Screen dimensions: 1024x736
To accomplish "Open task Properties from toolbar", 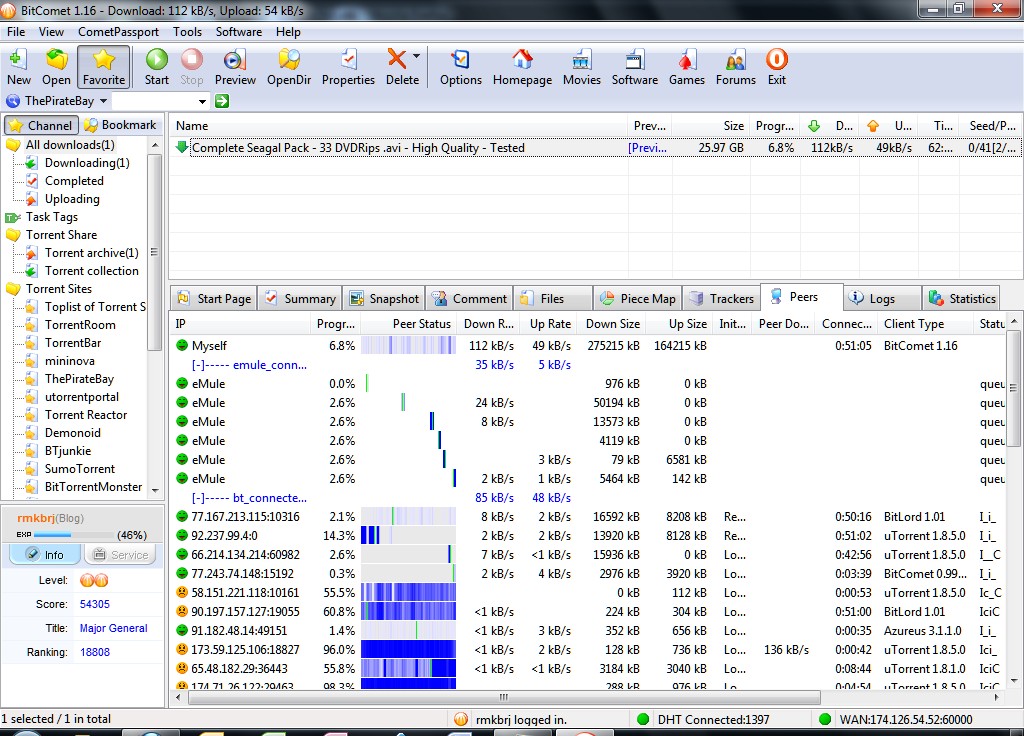I will tap(348, 67).
